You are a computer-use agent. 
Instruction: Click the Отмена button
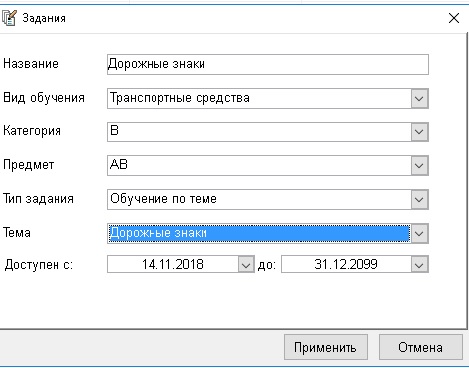tap(421, 347)
